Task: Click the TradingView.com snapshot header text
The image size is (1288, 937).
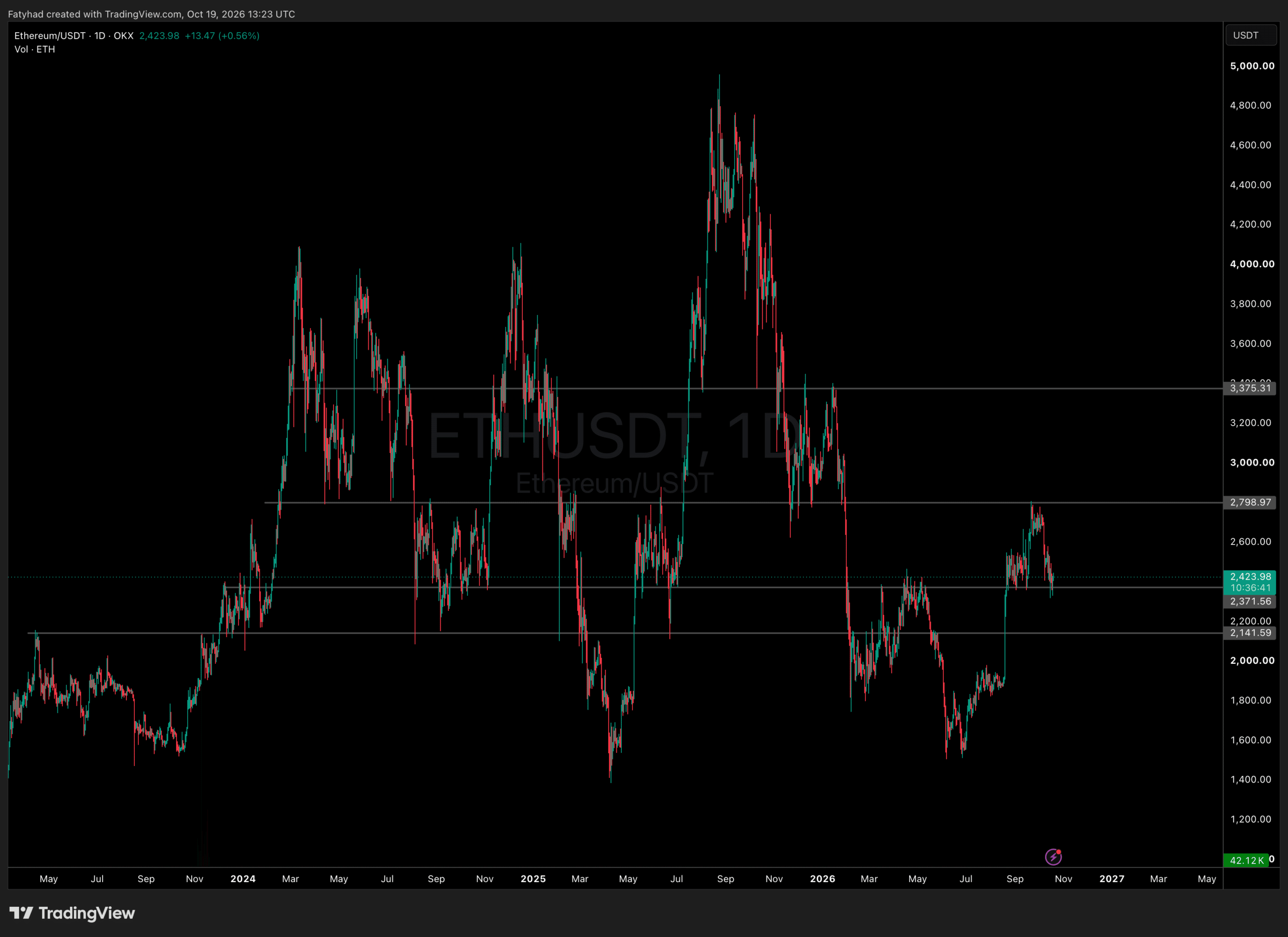Action: pos(151,14)
